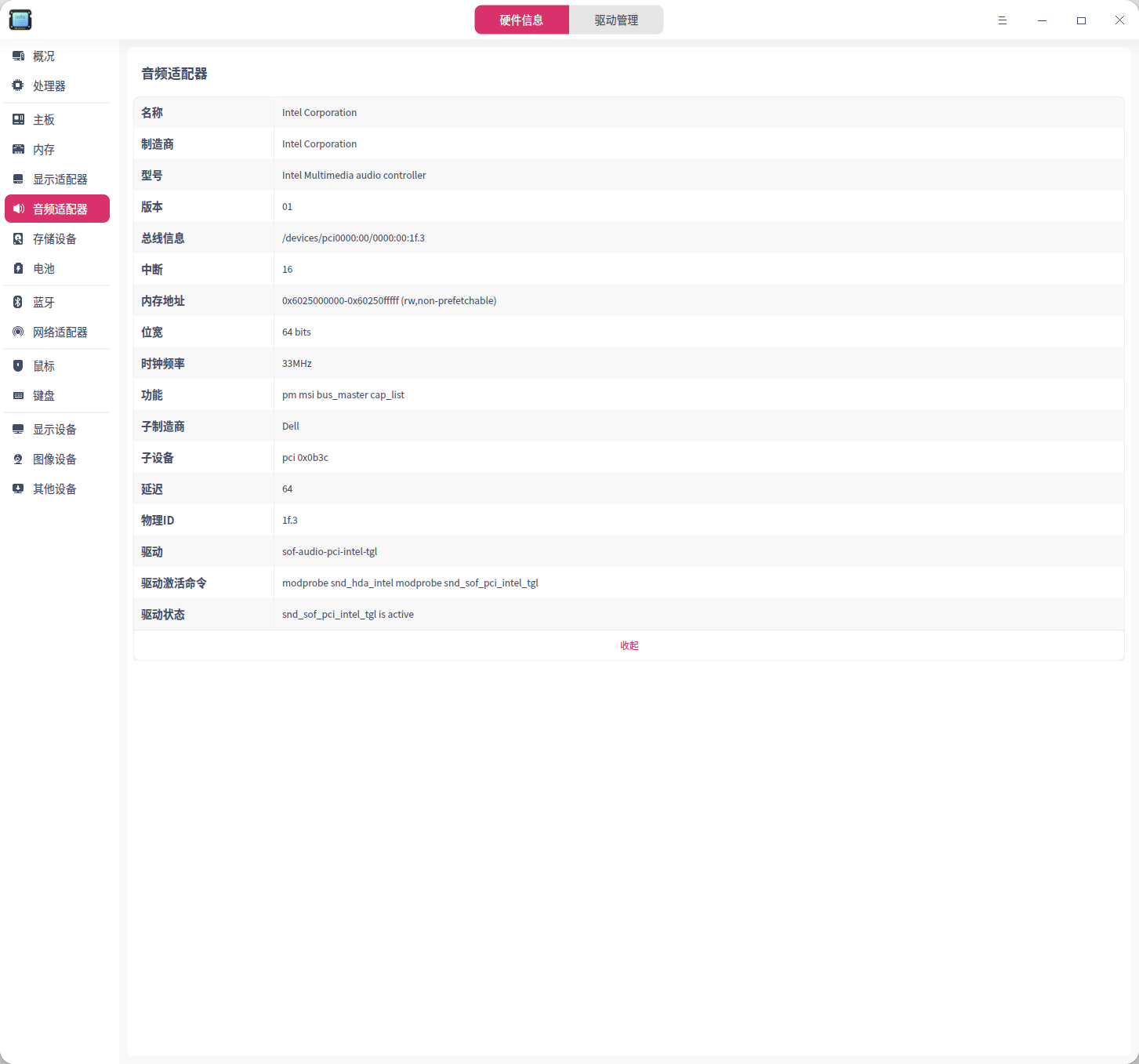Screen dimensions: 1139x1064
Task: Click the 总线信息 row label
Action: (163, 238)
